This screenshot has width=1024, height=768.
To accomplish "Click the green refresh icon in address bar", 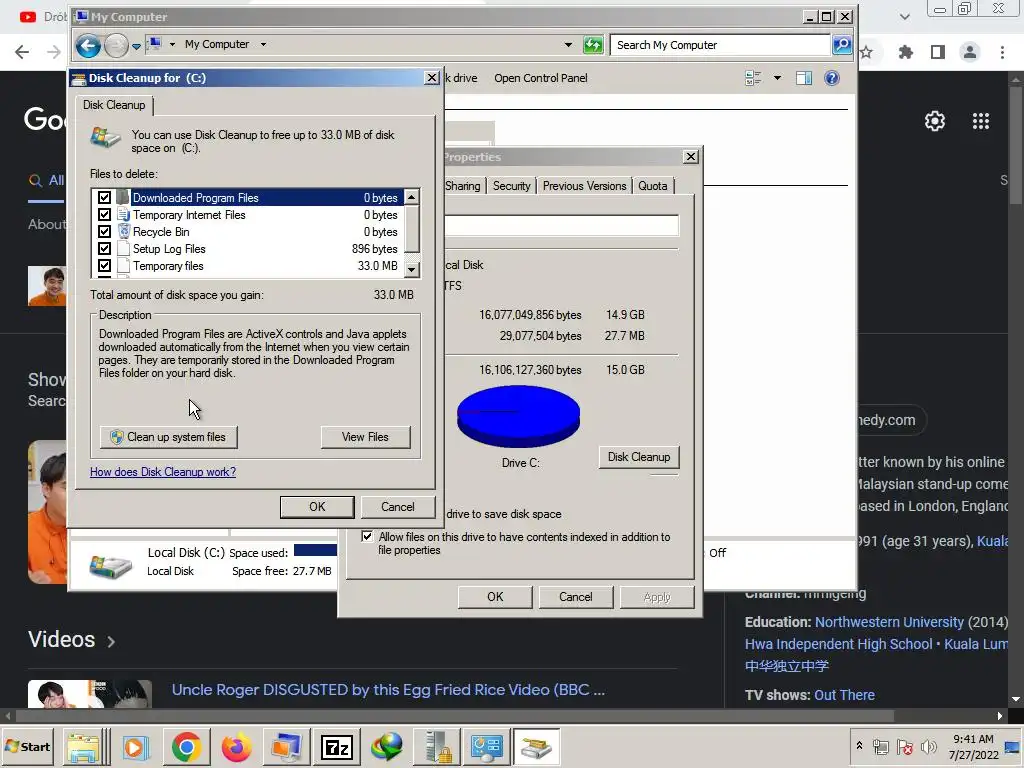I will 593,45.
